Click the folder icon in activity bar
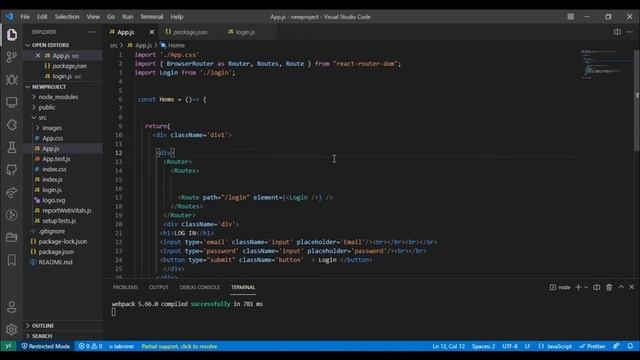This screenshot has height=360, width=640. pyautogui.click(x=11, y=237)
